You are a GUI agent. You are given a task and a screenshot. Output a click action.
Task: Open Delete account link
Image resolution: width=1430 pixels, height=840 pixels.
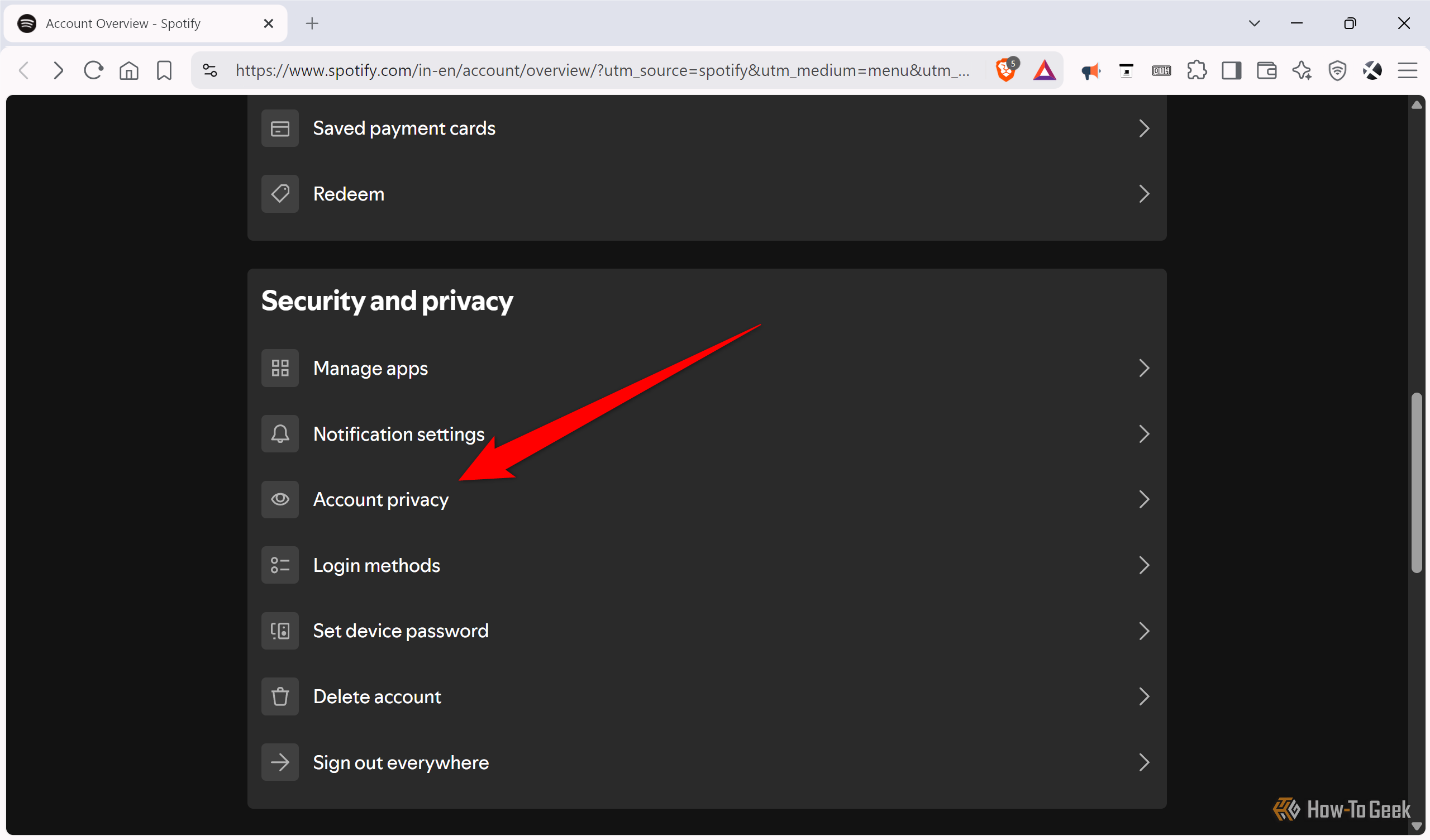377,697
